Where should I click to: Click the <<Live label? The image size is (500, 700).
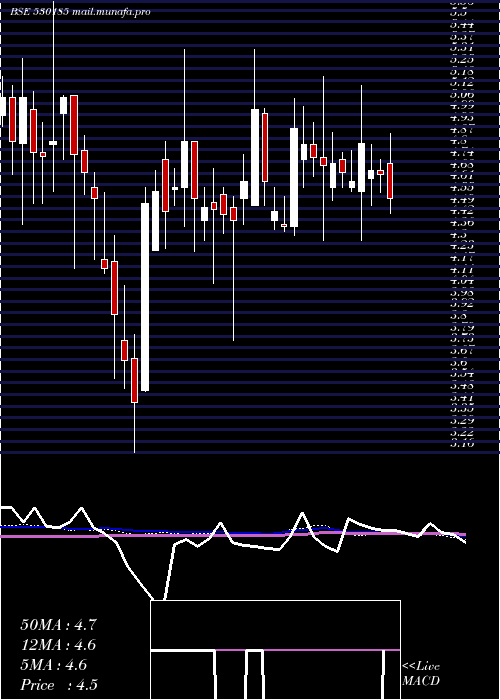(x=421, y=667)
